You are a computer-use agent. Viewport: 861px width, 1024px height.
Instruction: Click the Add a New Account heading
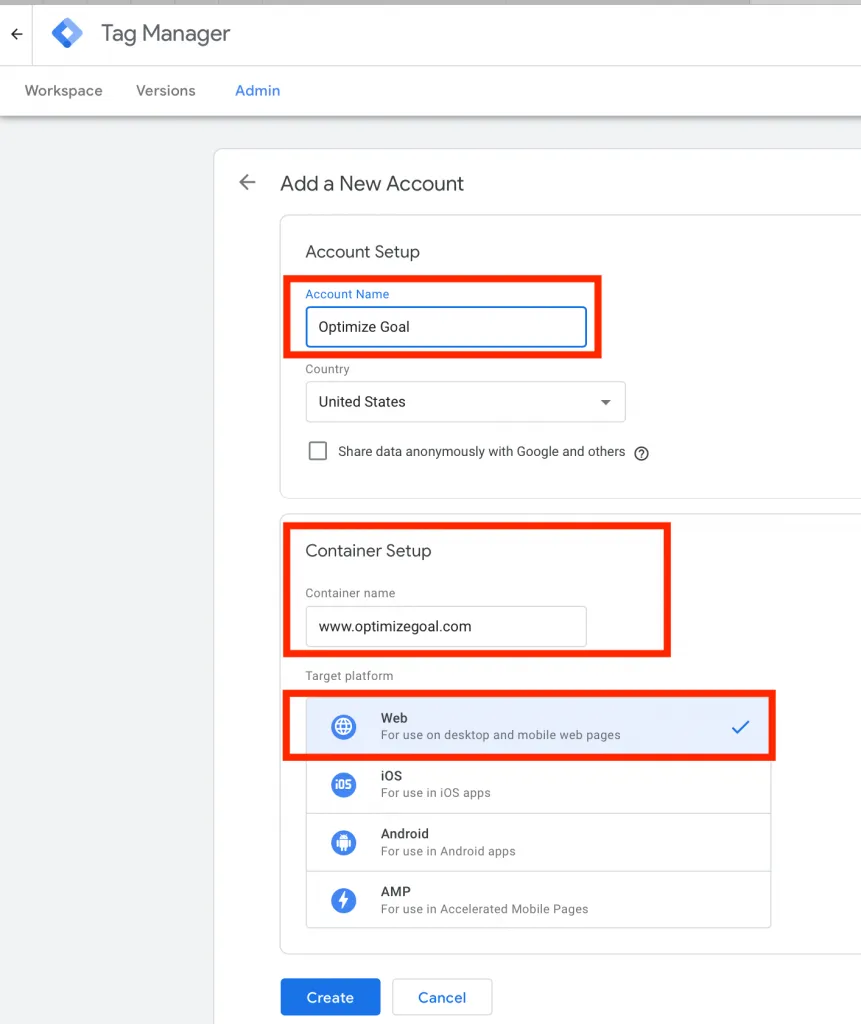click(372, 184)
